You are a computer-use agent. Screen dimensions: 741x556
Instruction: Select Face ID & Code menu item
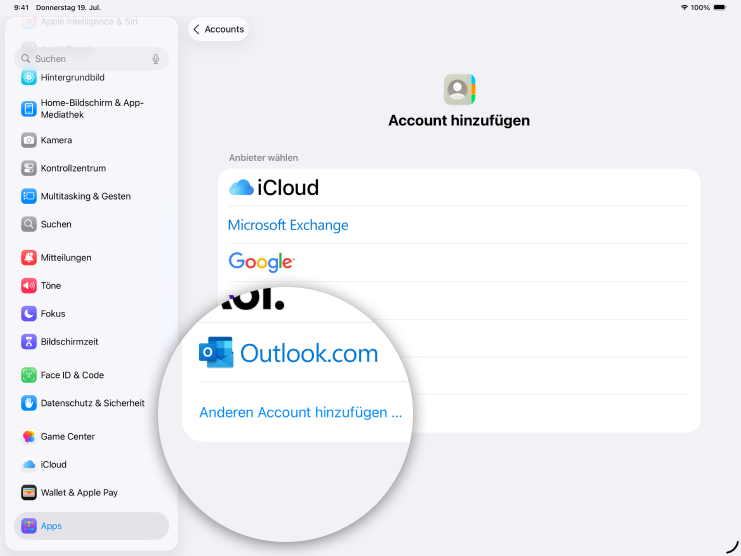click(72, 375)
